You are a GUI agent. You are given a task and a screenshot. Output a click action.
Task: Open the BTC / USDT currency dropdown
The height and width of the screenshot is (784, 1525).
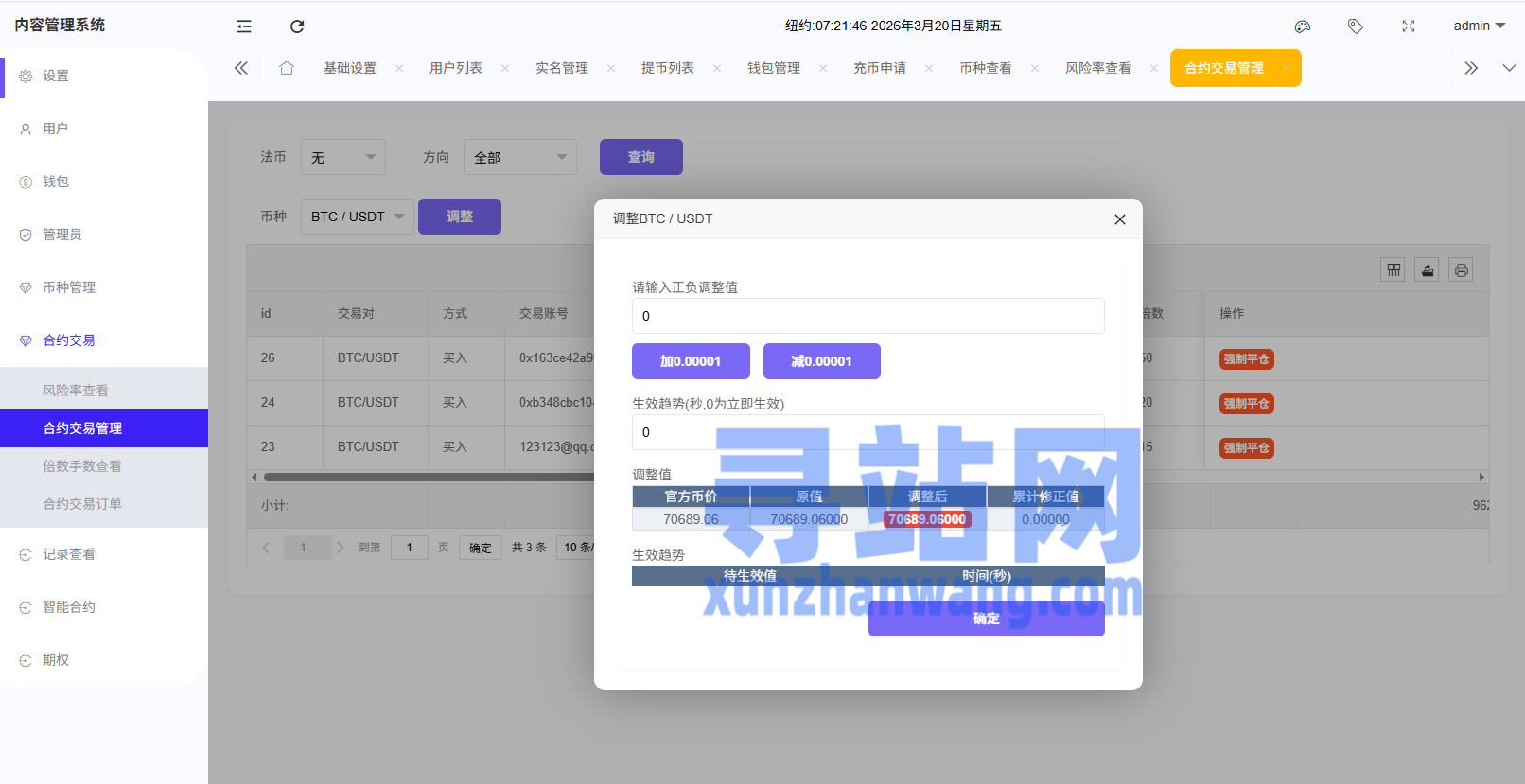pyautogui.click(x=357, y=217)
